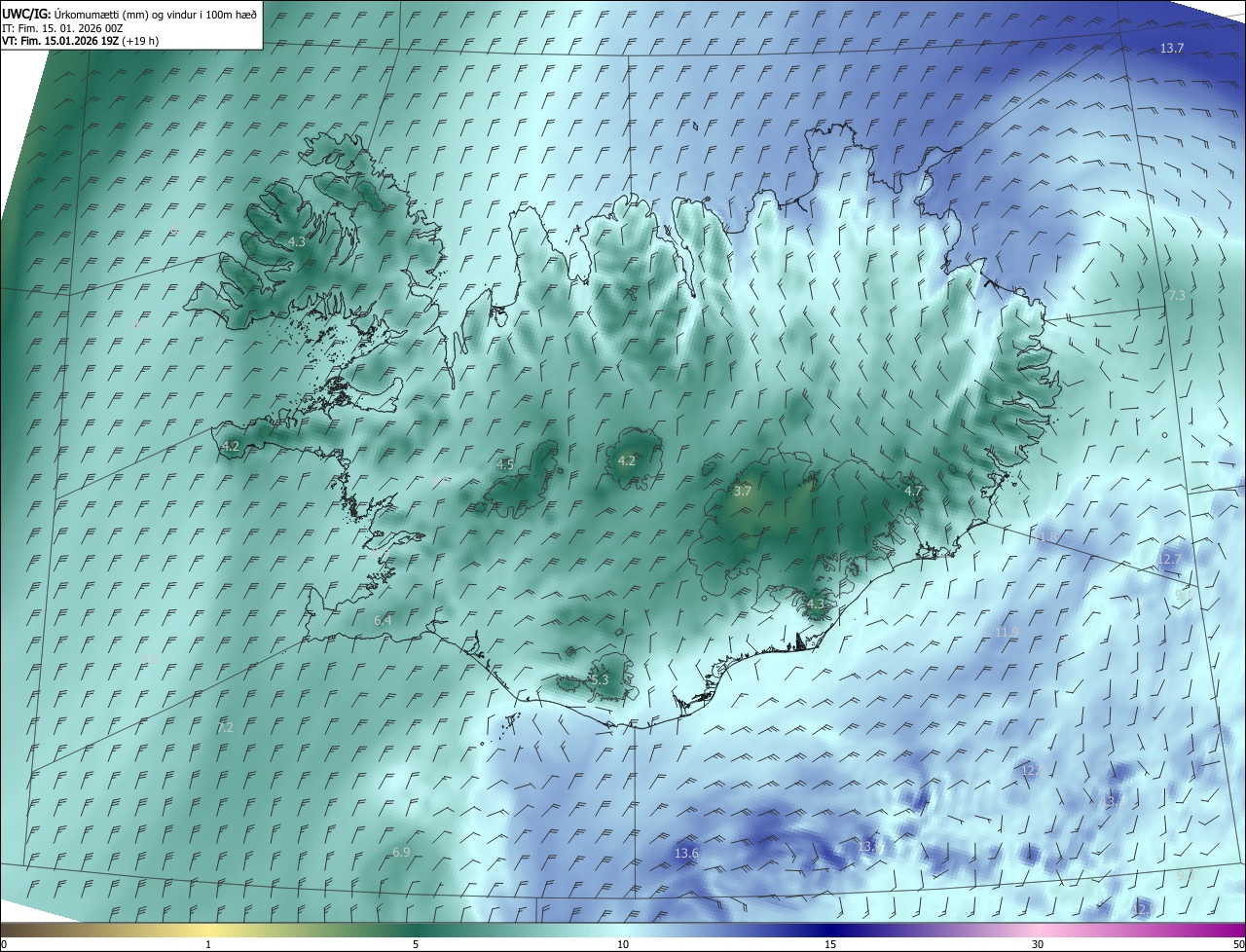Click the 30 tick on the color scale
Screen dimensions: 1246x952
1038,944
